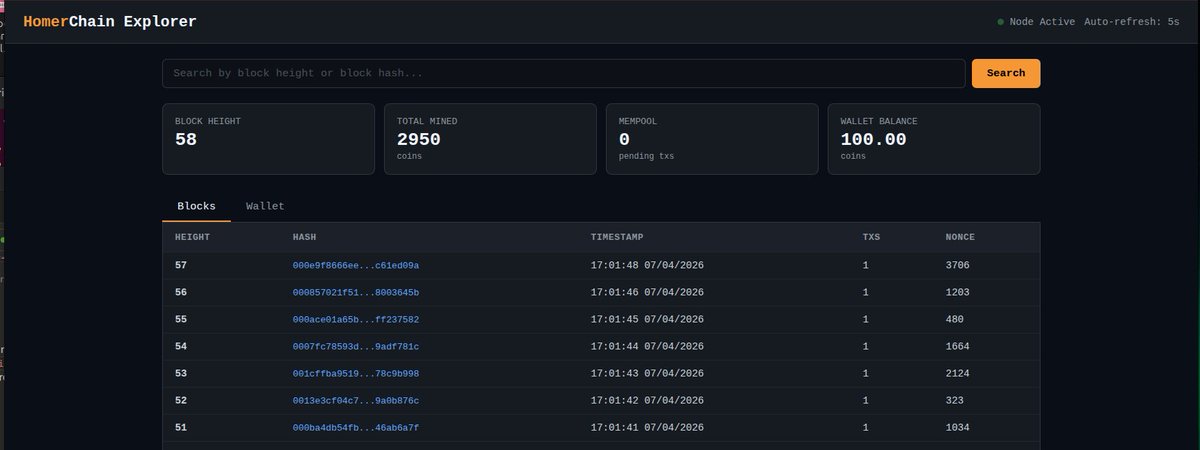Click the Node Active status text
The height and width of the screenshot is (450, 1200).
click(1043, 22)
